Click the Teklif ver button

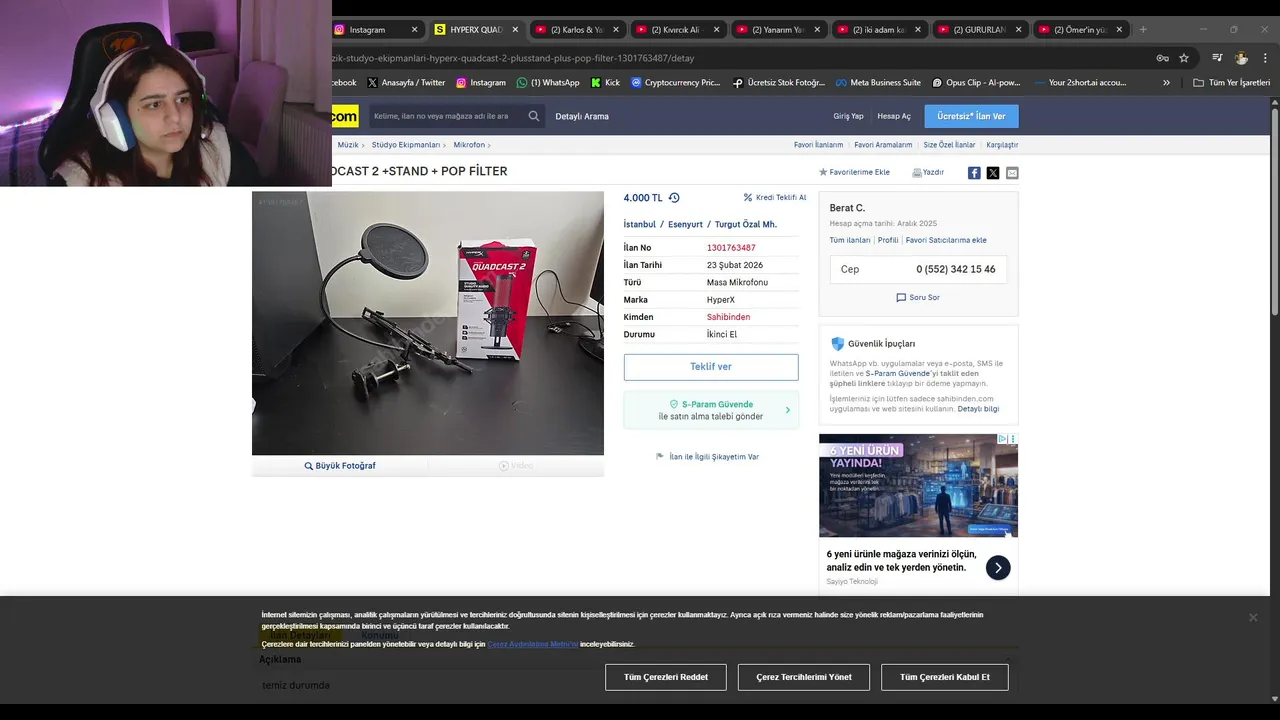click(711, 367)
